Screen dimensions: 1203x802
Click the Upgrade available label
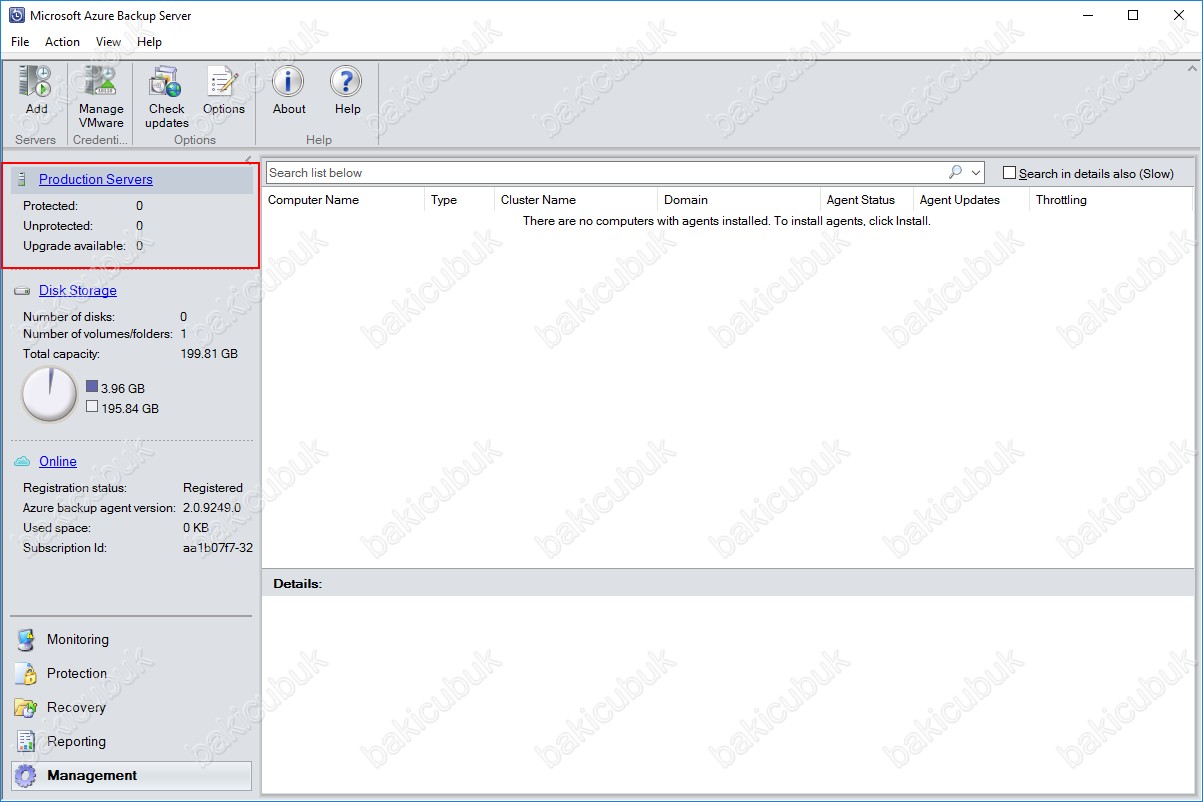pyautogui.click(x=74, y=246)
